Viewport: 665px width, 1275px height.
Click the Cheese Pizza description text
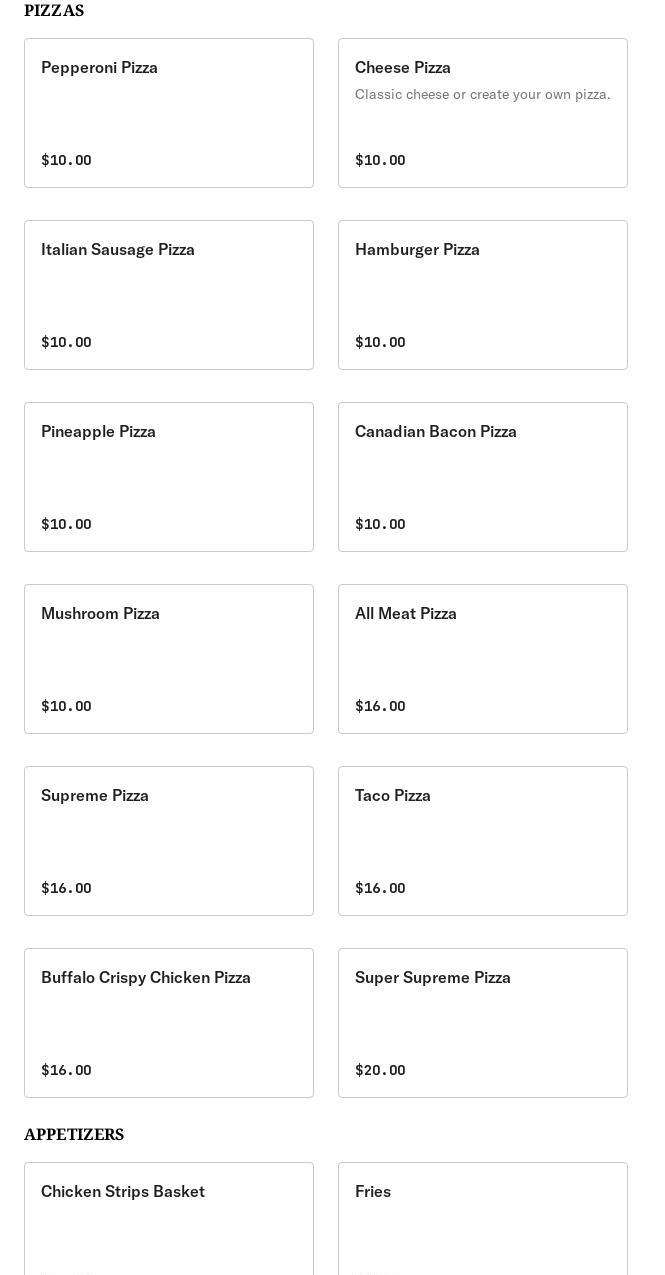click(482, 94)
